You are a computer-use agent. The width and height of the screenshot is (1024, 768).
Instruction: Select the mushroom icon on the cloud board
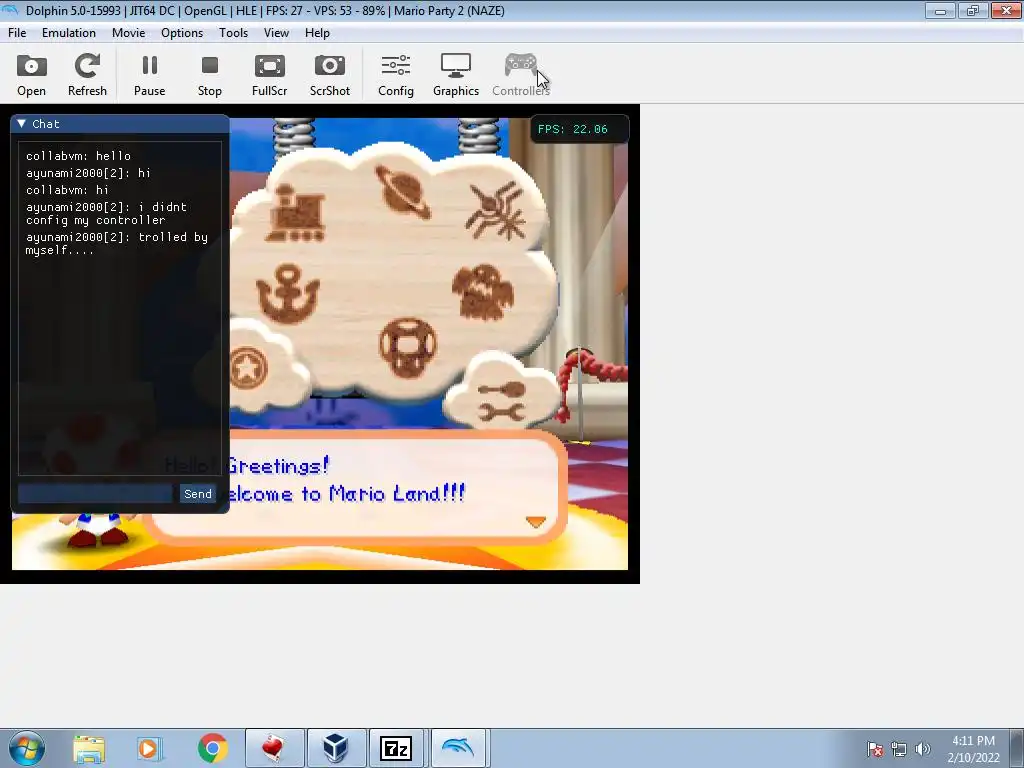click(408, 347)
